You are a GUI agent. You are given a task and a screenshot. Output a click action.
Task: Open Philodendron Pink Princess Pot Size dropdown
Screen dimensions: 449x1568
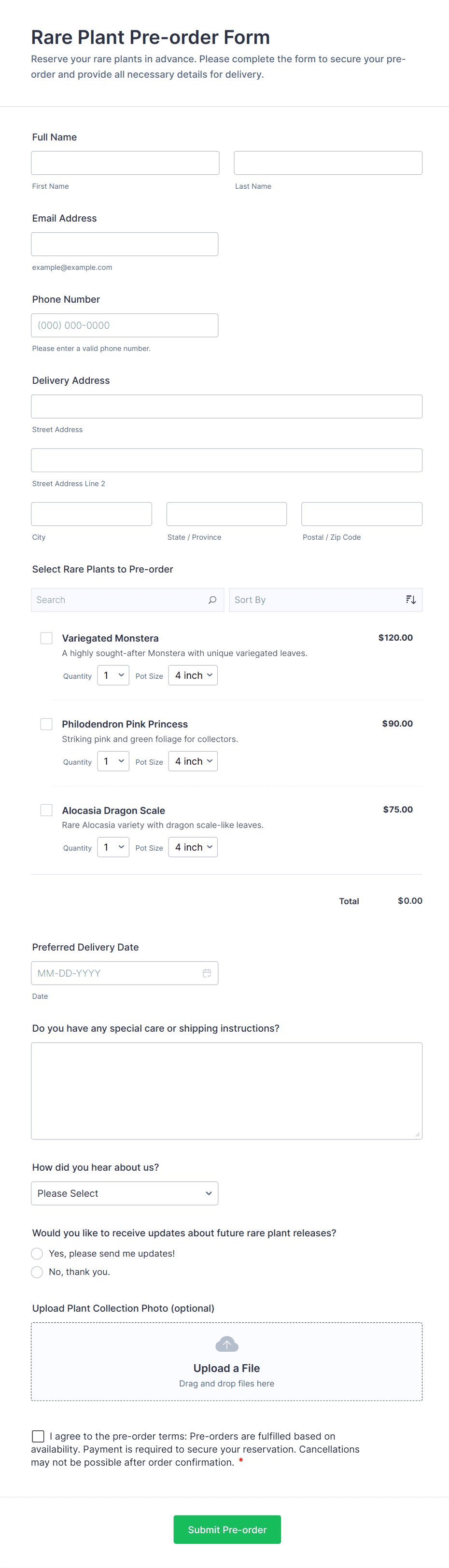193,761
